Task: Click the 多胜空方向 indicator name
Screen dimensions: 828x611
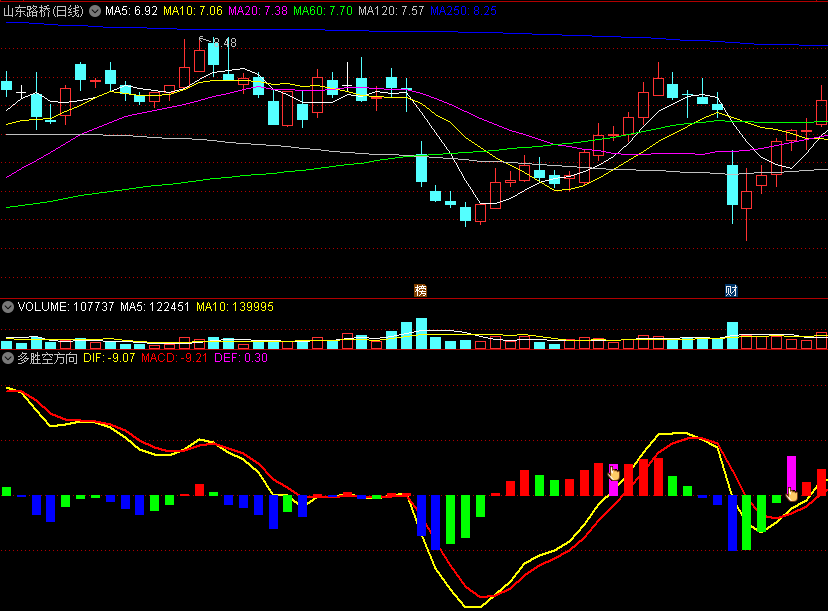Action: (x=48, y=358)
